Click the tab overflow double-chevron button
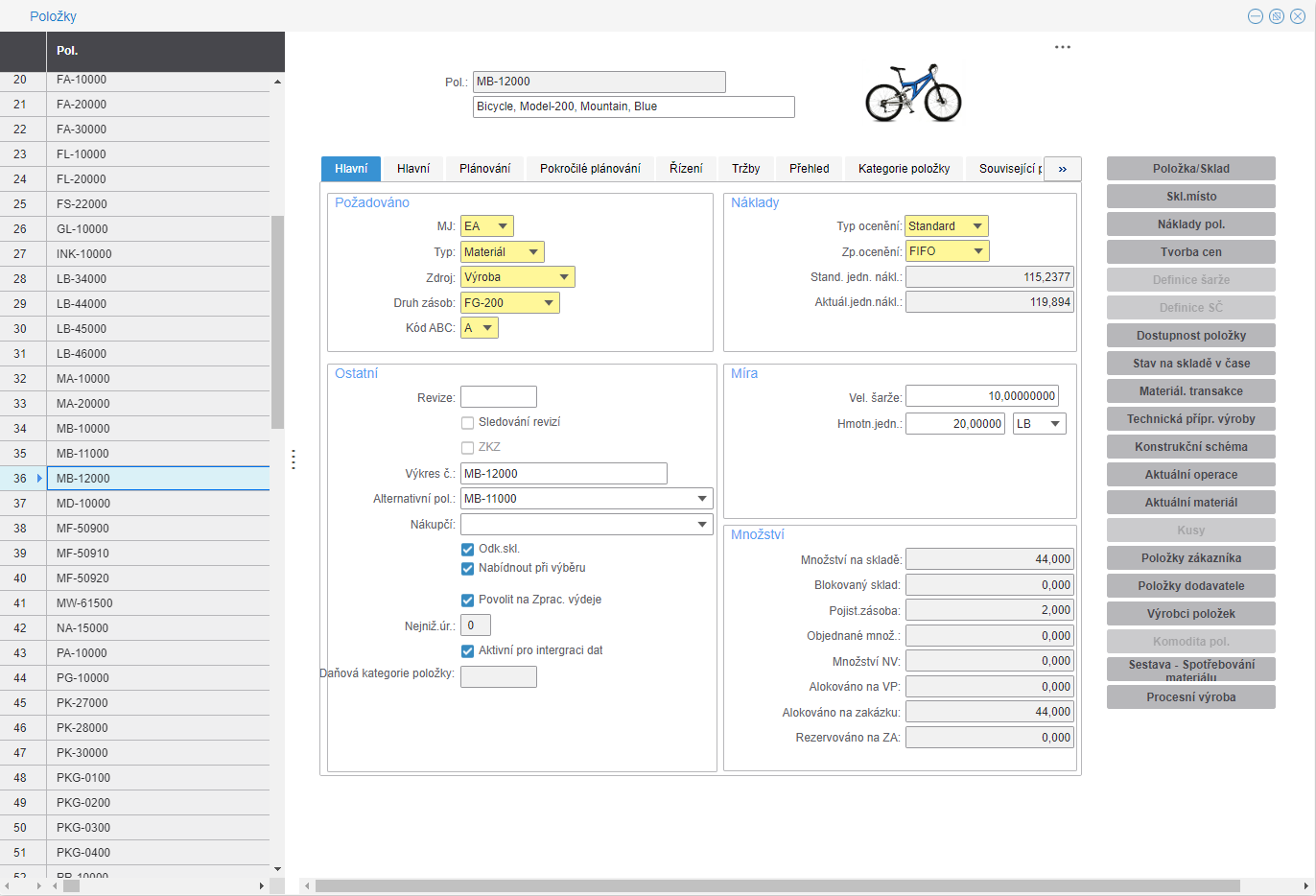The width and height of the screenshot is (1316, 896). pos(1062,169)
